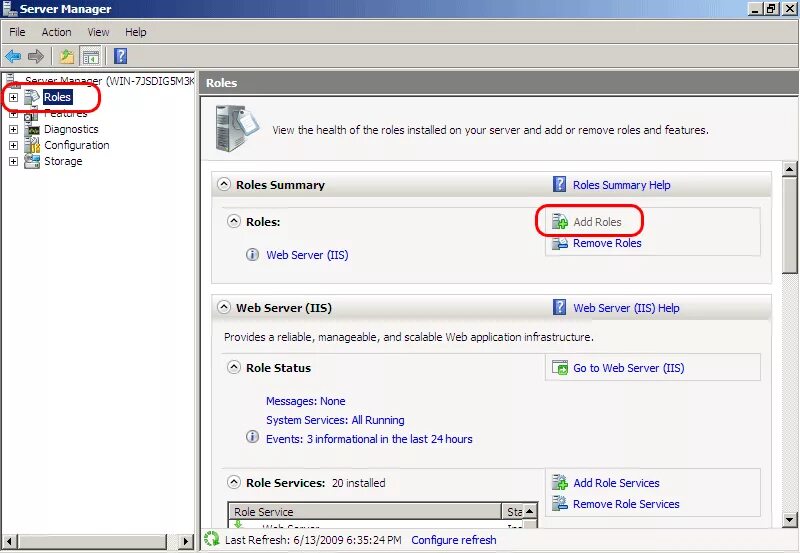Open the File menu

point(17,32)
